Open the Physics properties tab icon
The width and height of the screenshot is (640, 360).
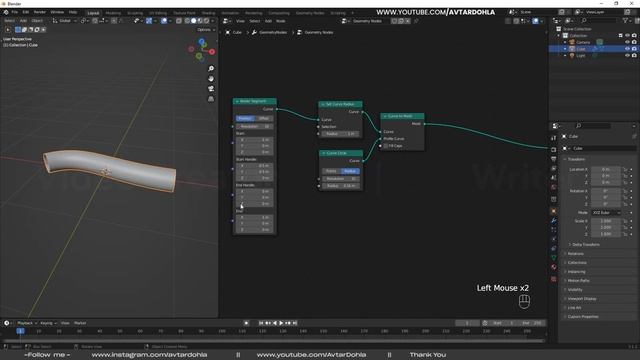[553, 240]
